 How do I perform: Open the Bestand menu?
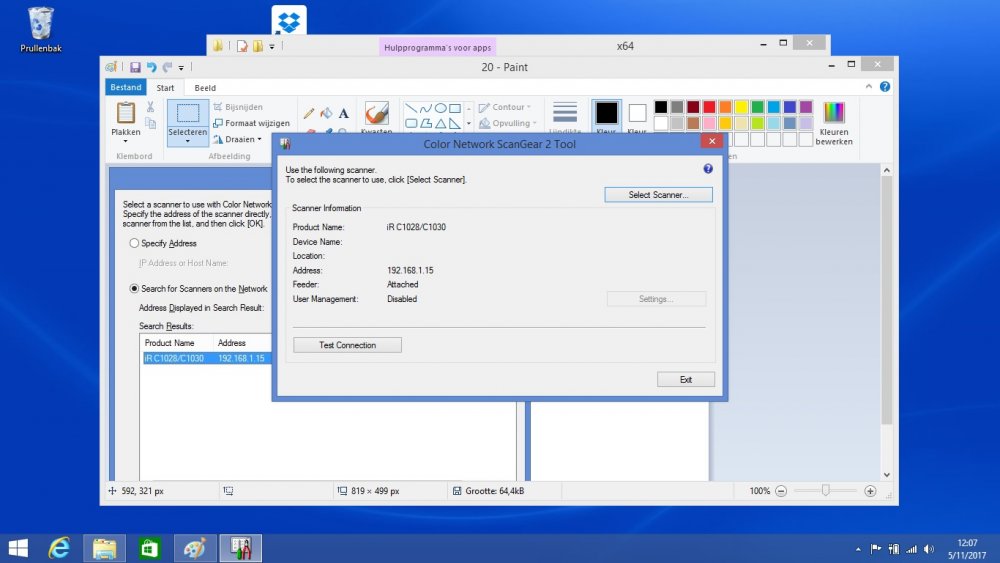point(125,88)
